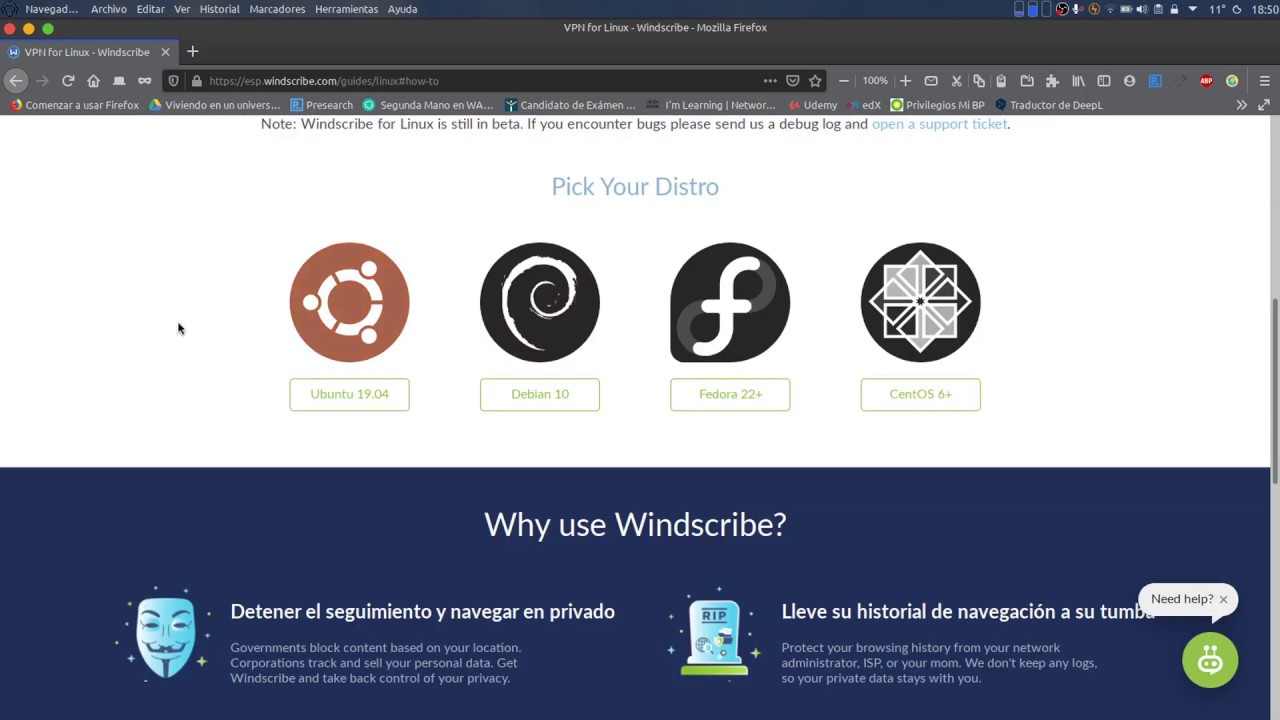This screenshot has width=1280, height=720.
Task: Copy using toolbar copy icon
Action: pos(979,81)
